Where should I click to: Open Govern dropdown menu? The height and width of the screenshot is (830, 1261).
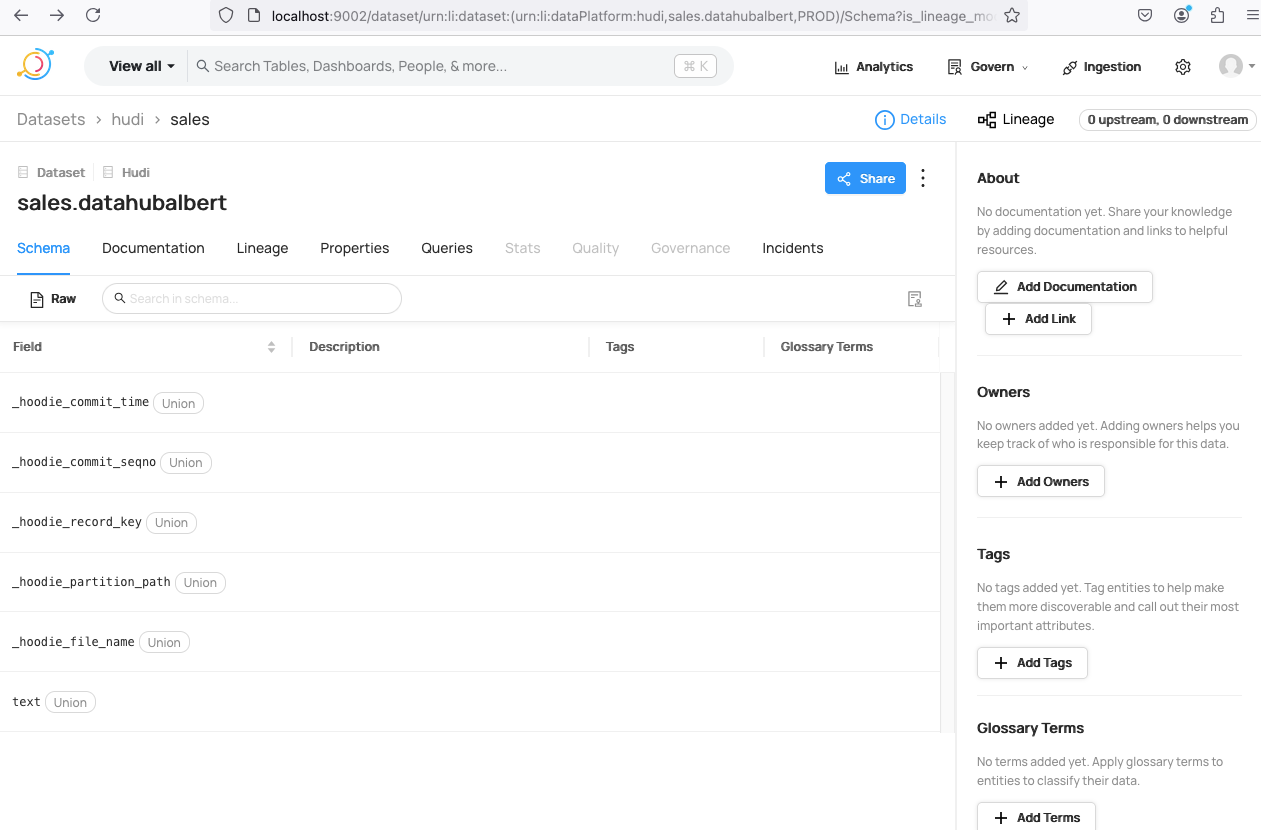coord(987,67)
